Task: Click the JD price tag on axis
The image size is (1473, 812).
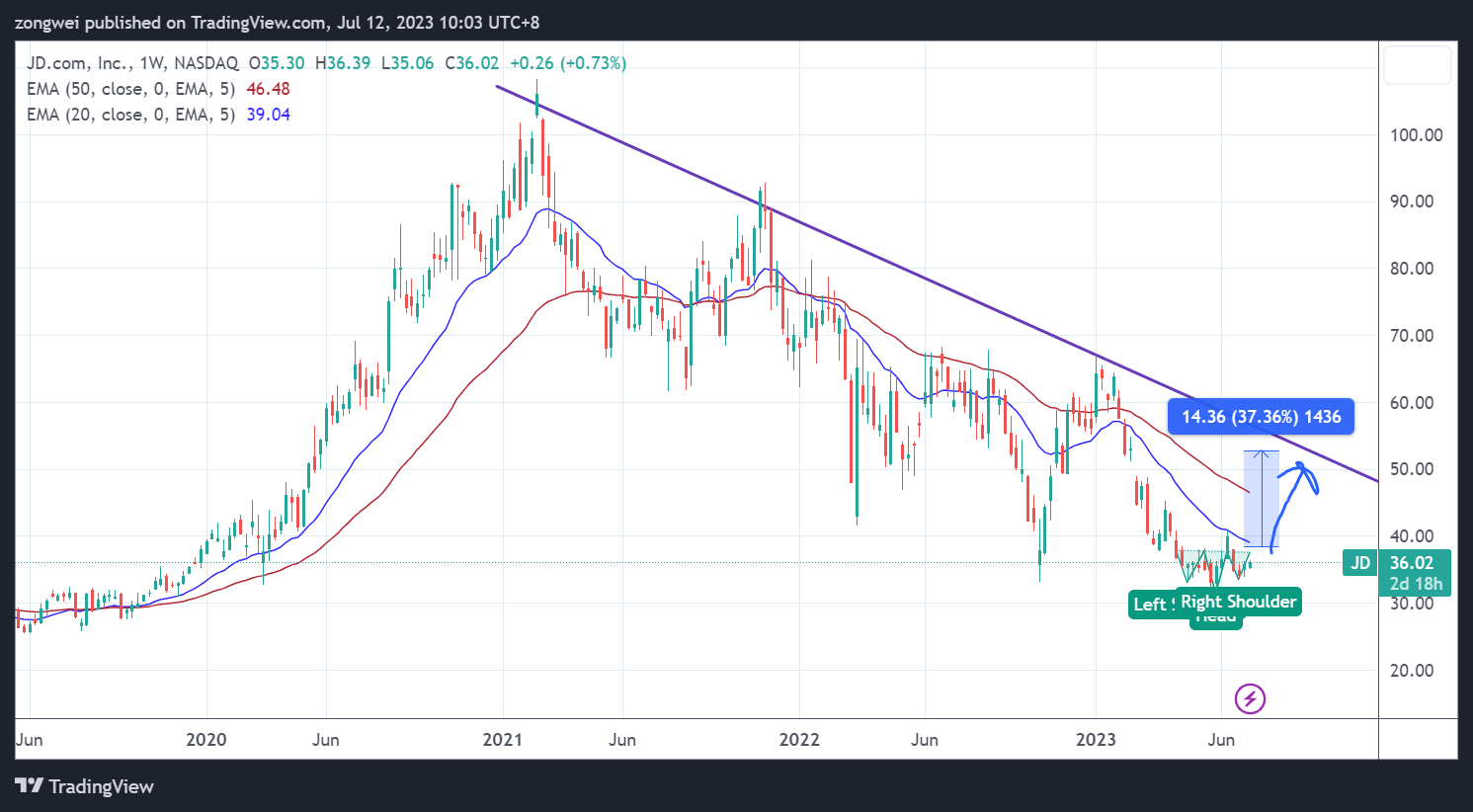Action: click(1361, 563)
